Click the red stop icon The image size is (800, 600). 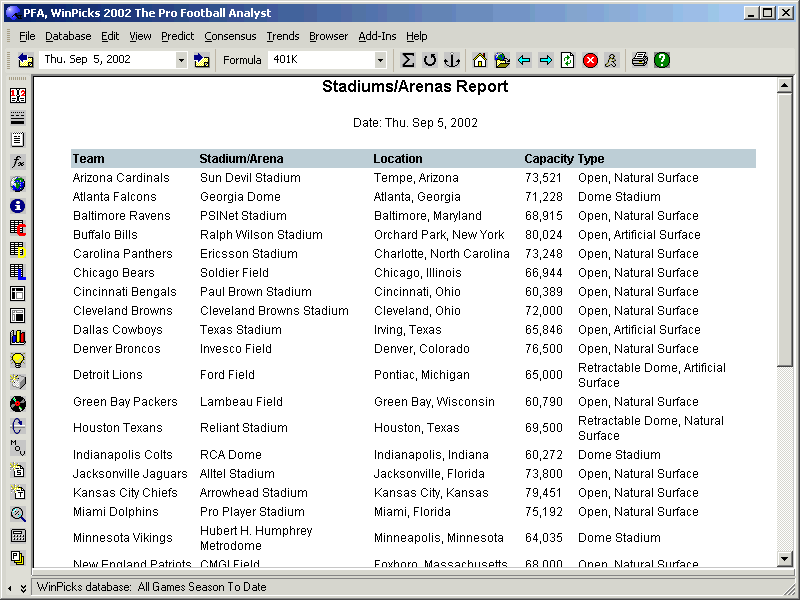[x=590, y=60]
